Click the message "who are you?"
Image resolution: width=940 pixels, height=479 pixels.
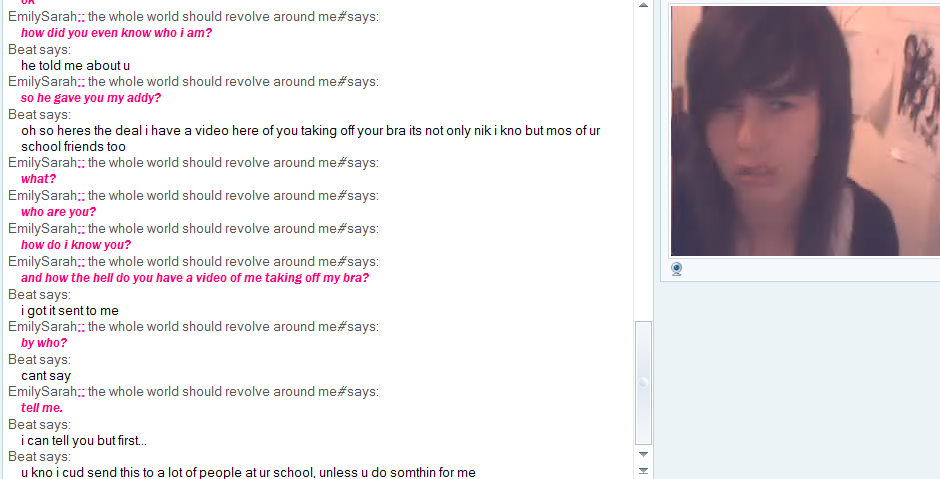(58, 212)
